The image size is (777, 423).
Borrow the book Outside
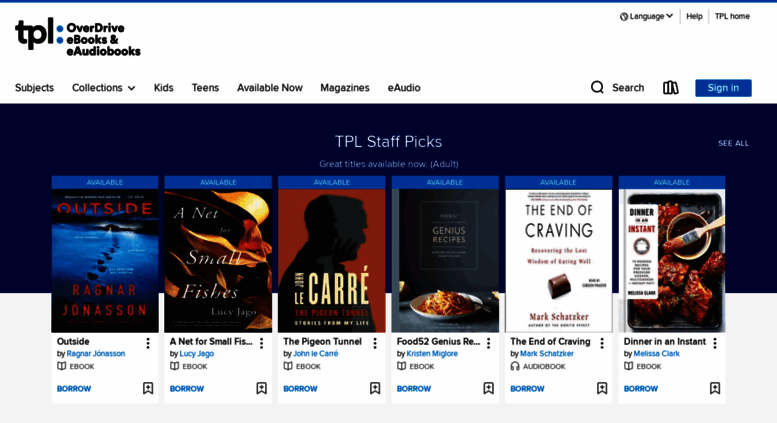[x=74, y=389]
